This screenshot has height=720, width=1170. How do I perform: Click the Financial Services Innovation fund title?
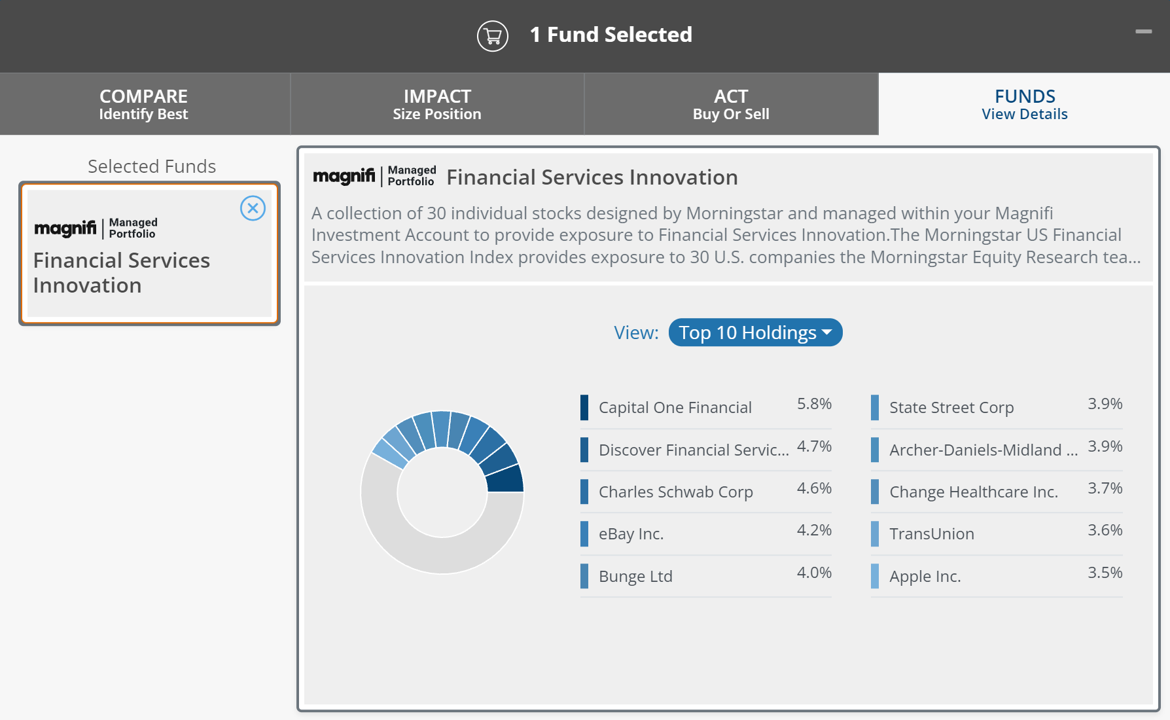point(591,177)
